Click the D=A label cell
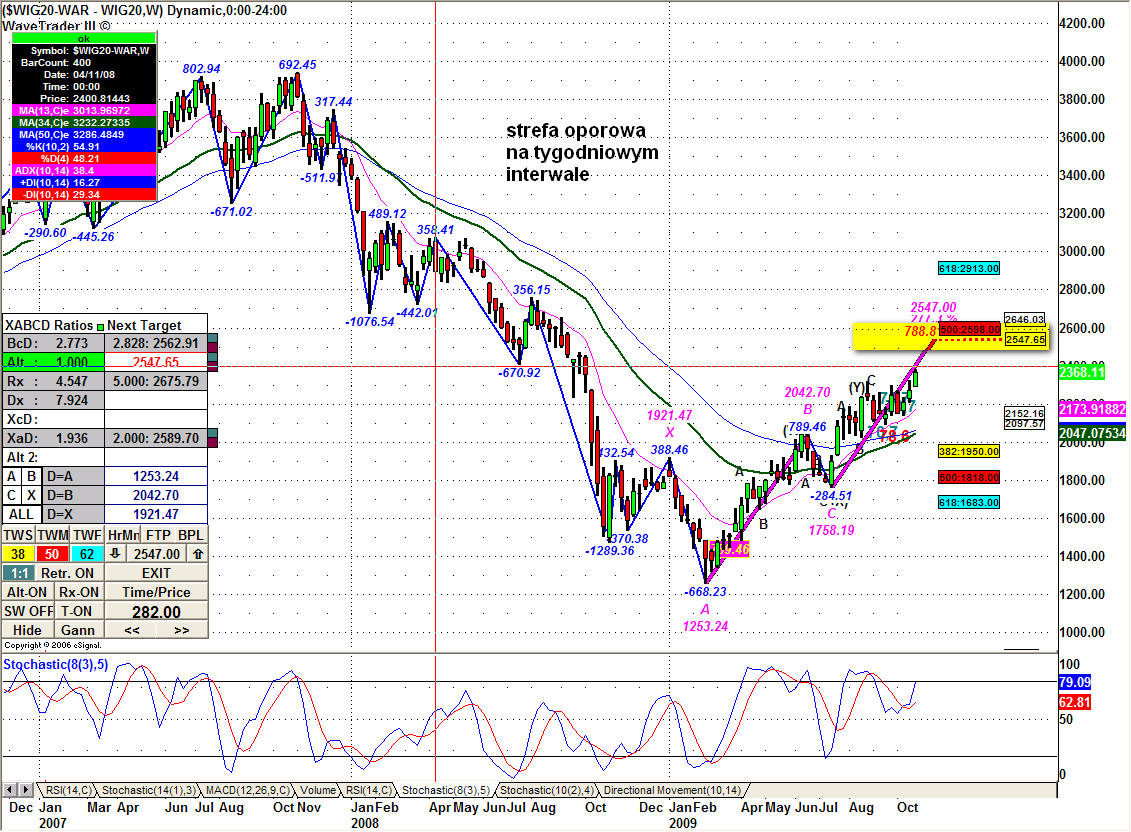This screenshot has height=832, width=1131. (74, 476)
